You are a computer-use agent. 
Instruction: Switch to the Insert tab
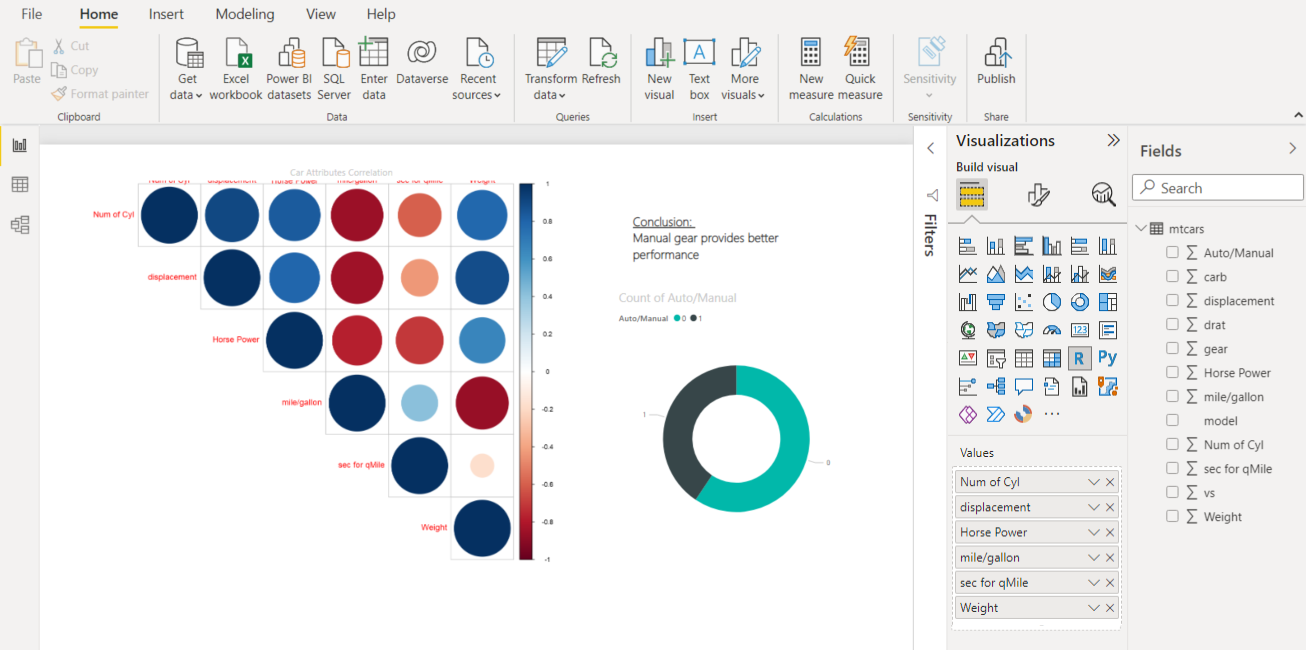[166, 14]
